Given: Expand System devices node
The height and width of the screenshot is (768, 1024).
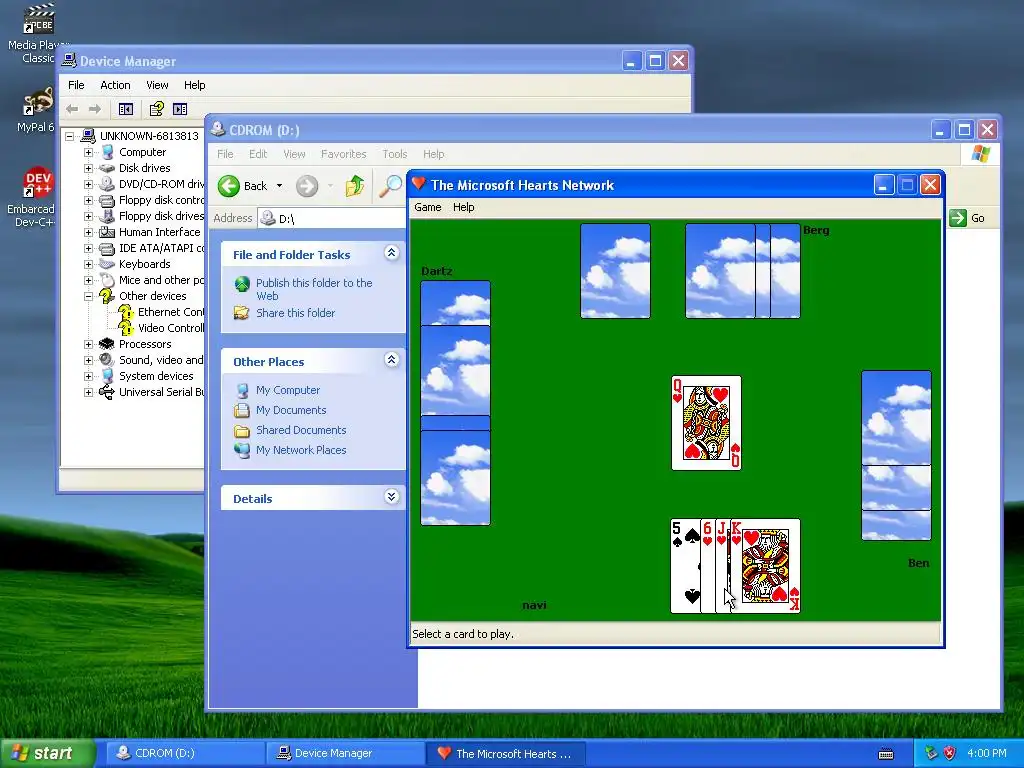Looking at the screenshot, I should (88, 376).
